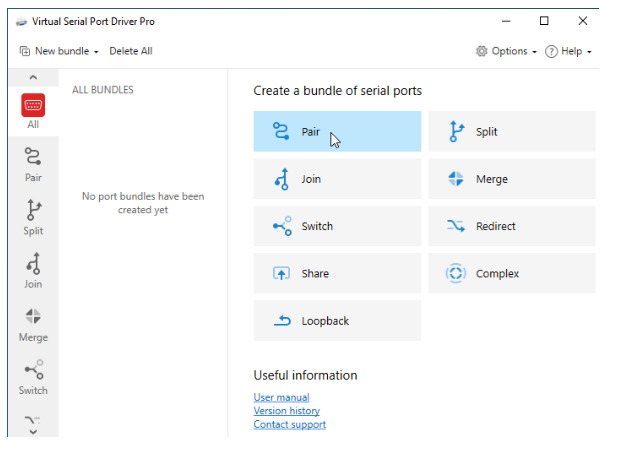Create a Share bundle tile
The width and height of the screenshot is (622, 452).
337,273
